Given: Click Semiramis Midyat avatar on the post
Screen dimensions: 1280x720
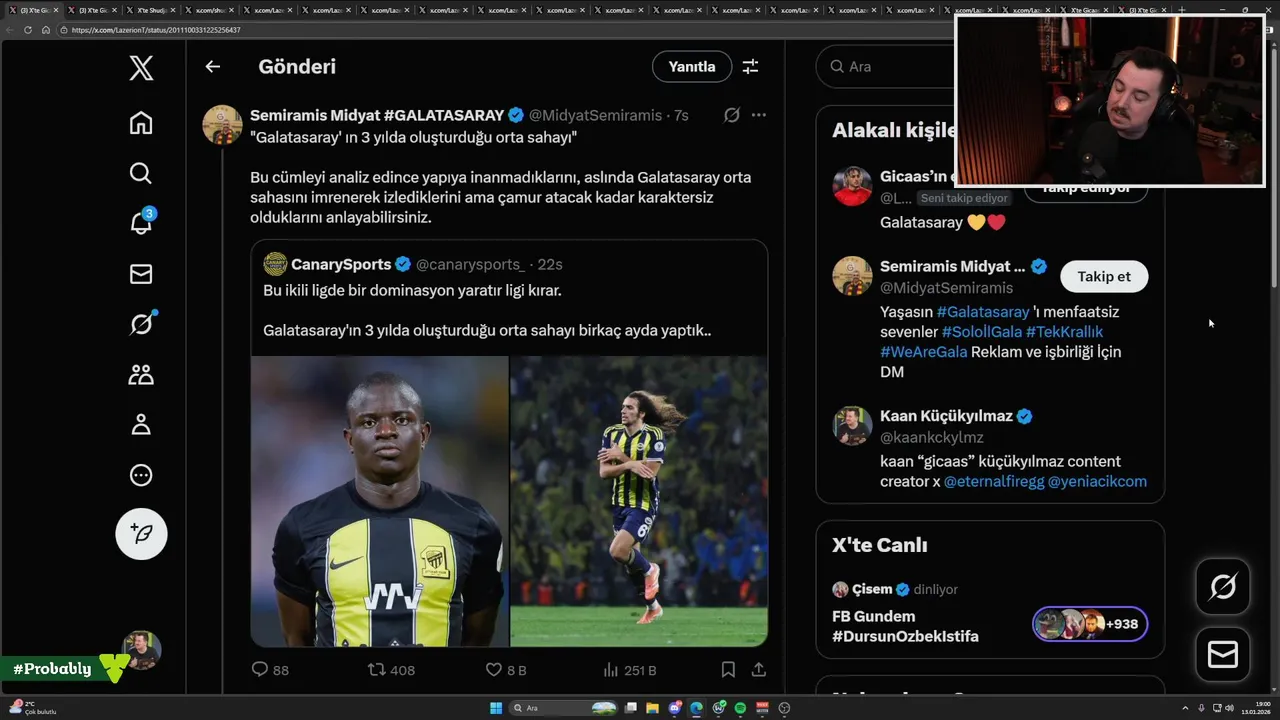Looking at the screenshot, I should [222, 125].
